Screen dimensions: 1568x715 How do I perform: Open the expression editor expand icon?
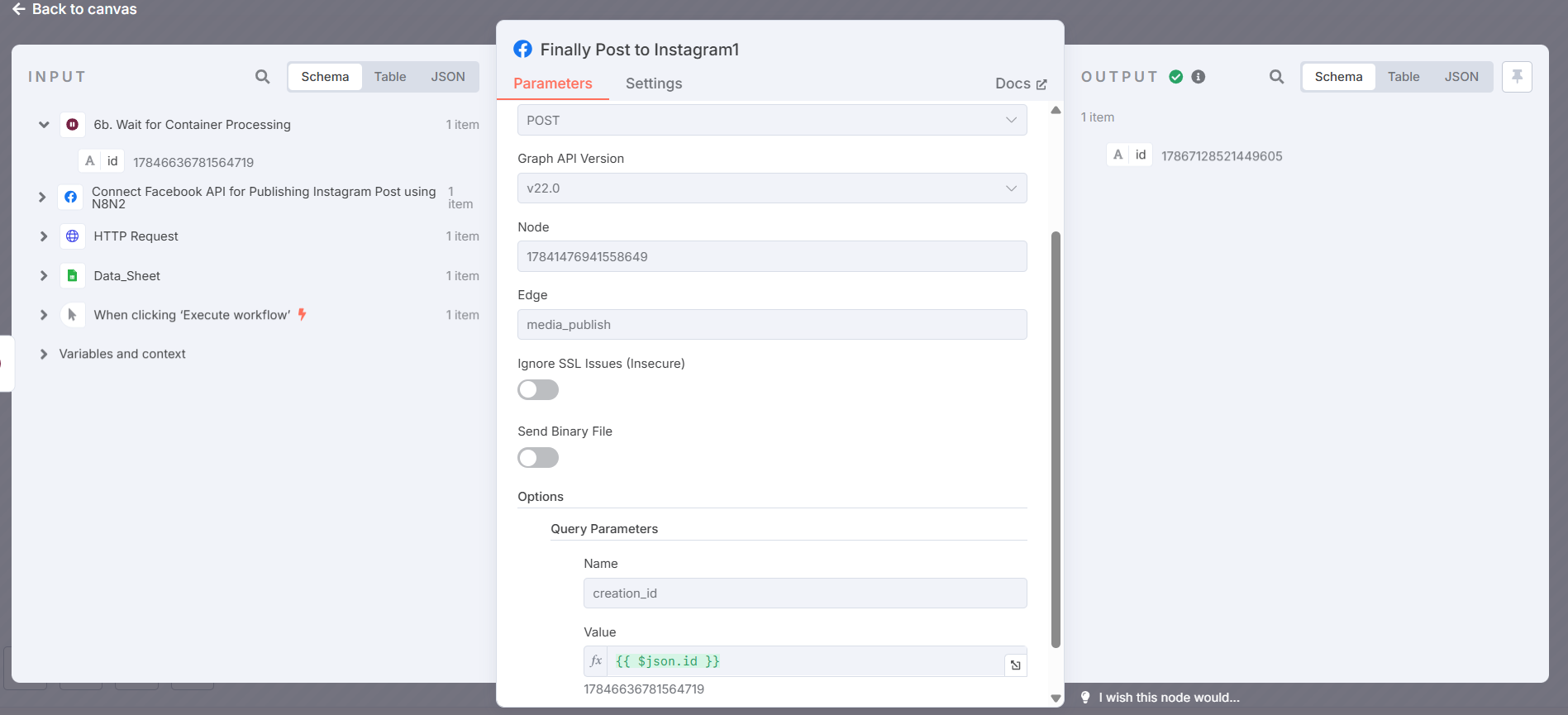pyautogui.click(x=1016, y=665)
